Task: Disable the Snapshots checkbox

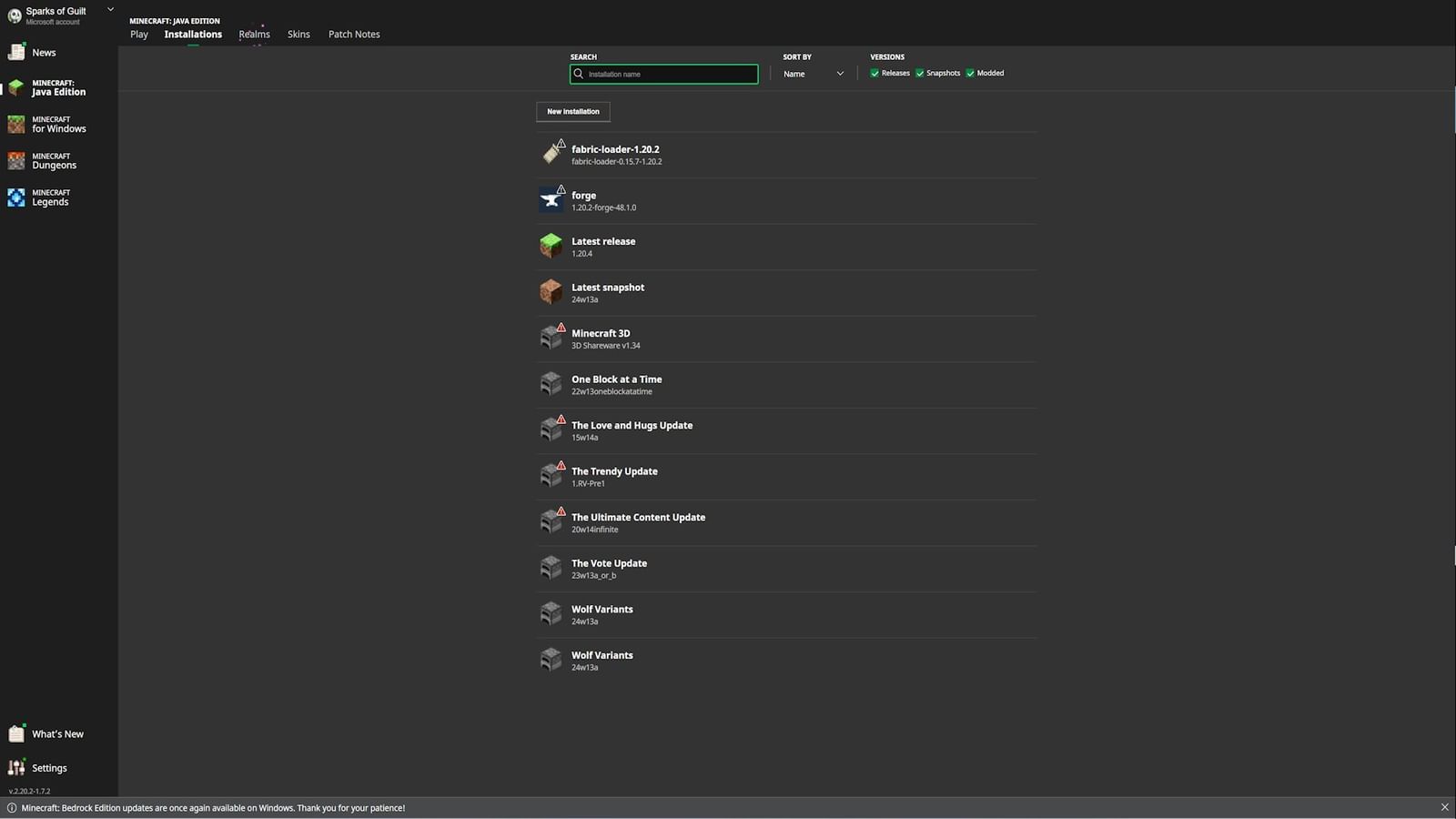Action: coord(920,73)
